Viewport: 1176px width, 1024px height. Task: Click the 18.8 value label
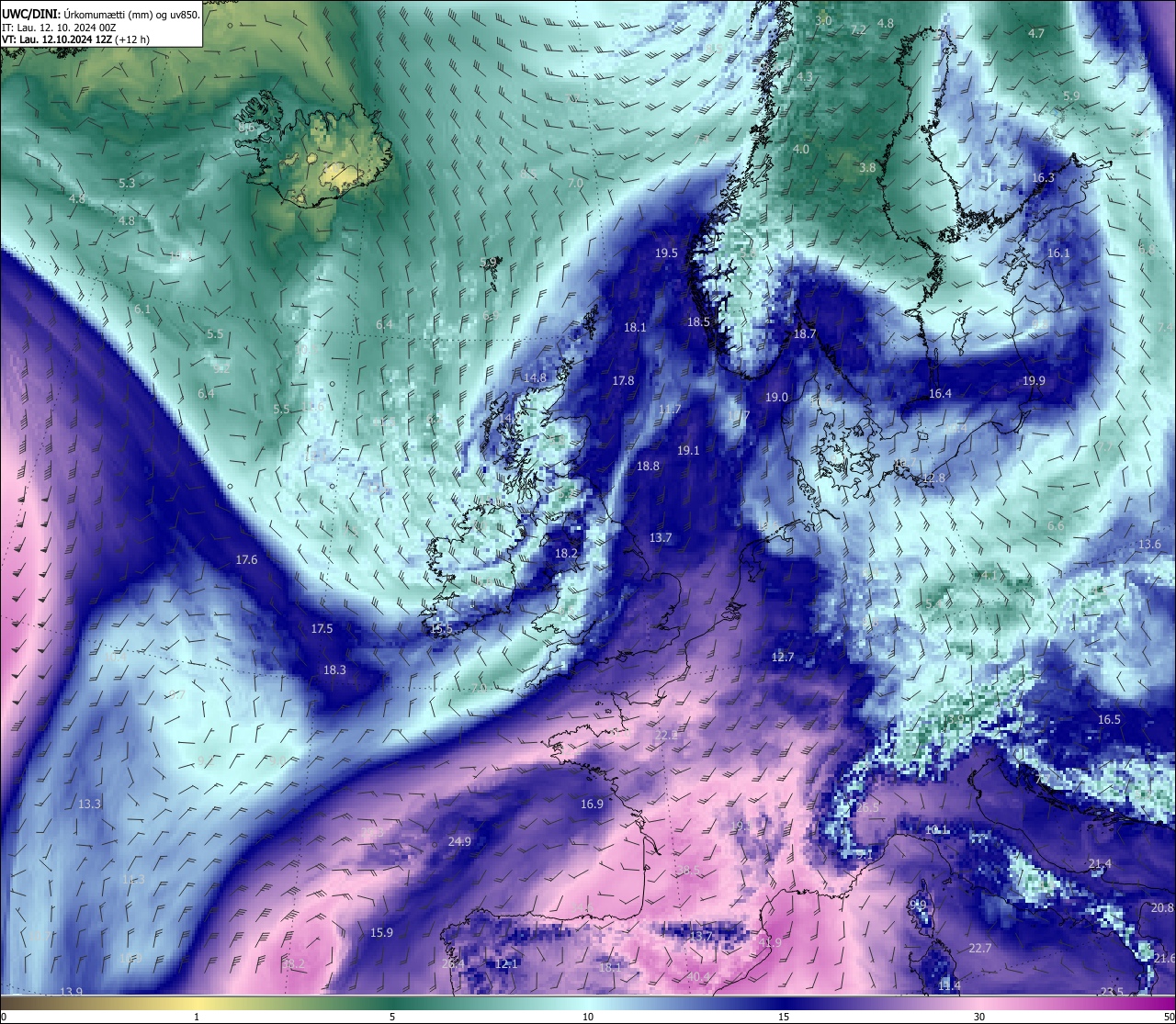(x=648, y=467)
